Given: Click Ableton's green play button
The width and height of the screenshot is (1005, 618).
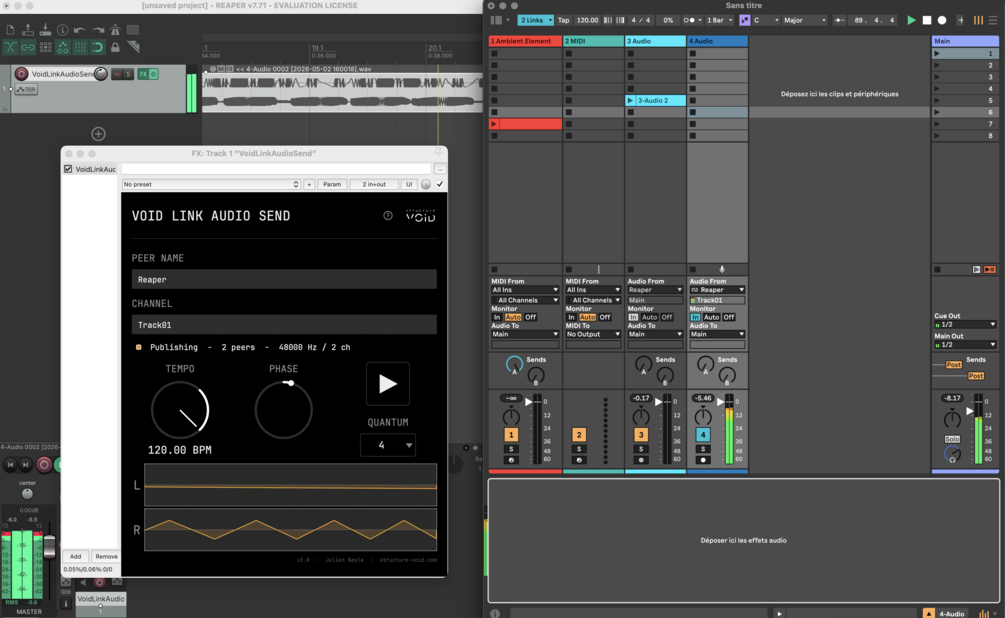Looking at the screenshot, I should 911,21.
